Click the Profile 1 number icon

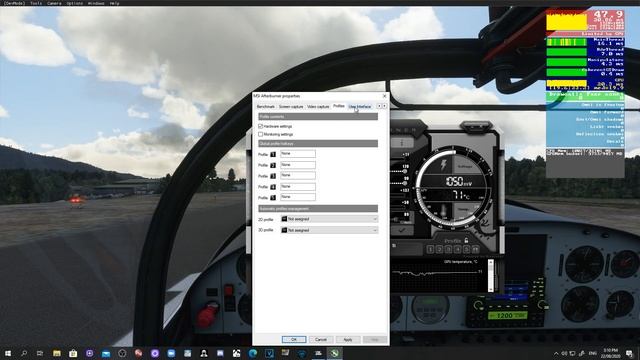pyautogui.click(x=273, y=155)
